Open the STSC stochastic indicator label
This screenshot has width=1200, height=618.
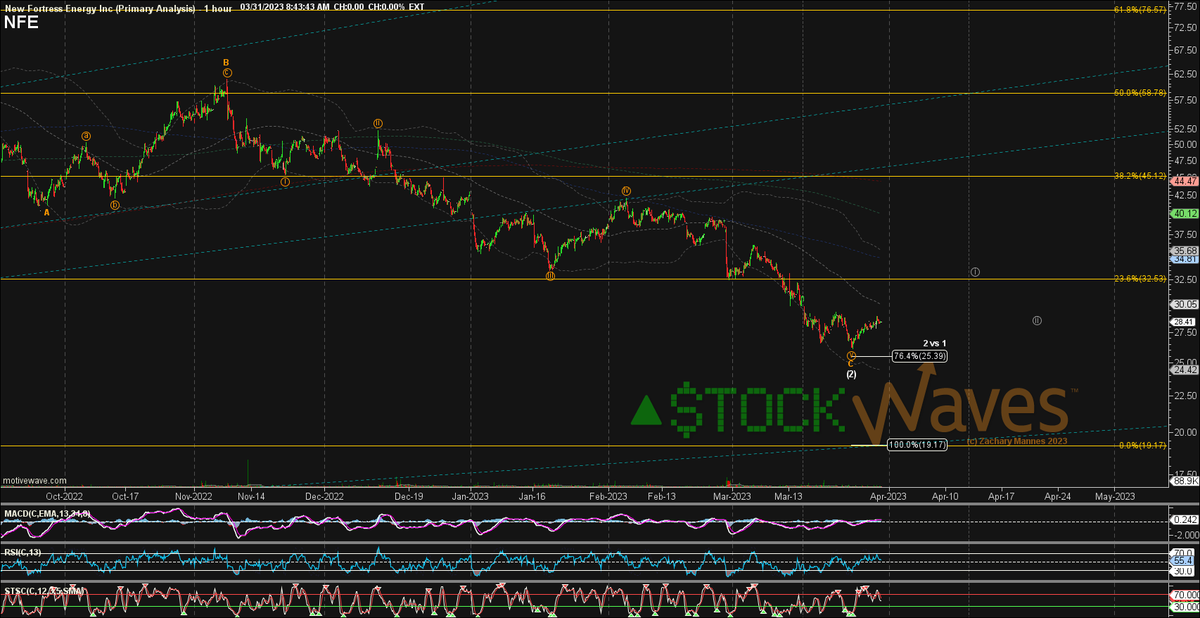tap(43, 592)
